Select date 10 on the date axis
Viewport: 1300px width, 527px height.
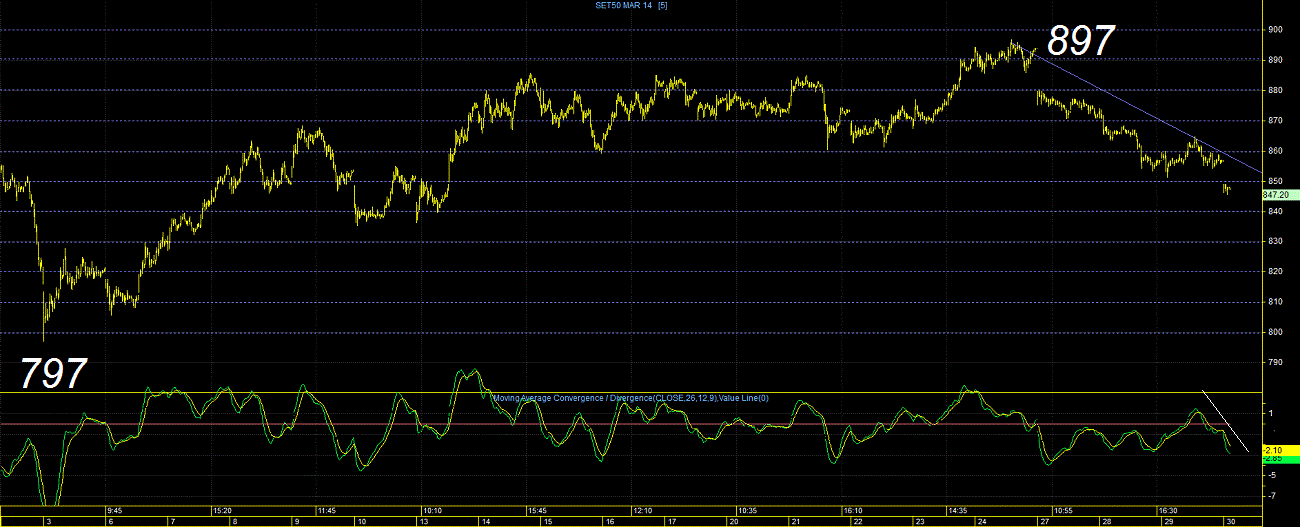[x=360, y=521]
